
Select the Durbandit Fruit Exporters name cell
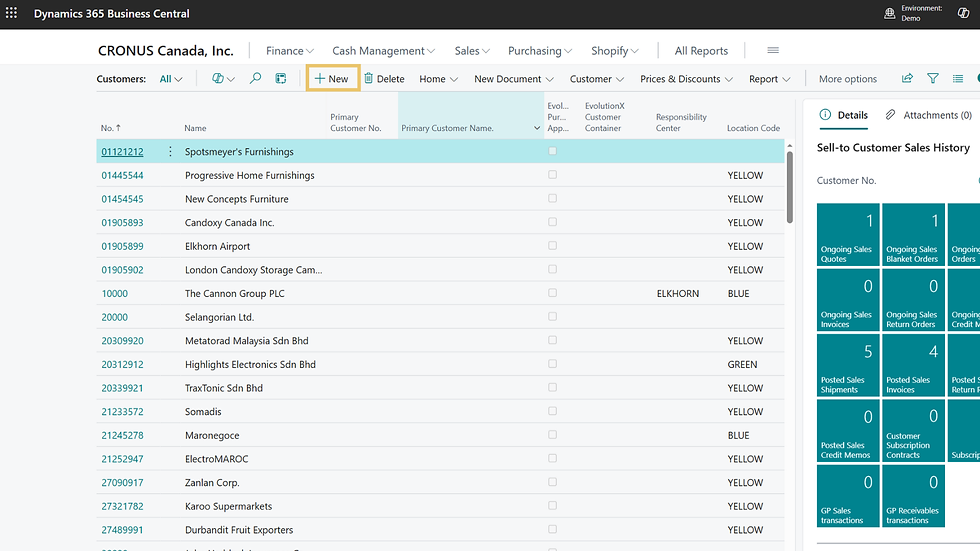[239, 530]
